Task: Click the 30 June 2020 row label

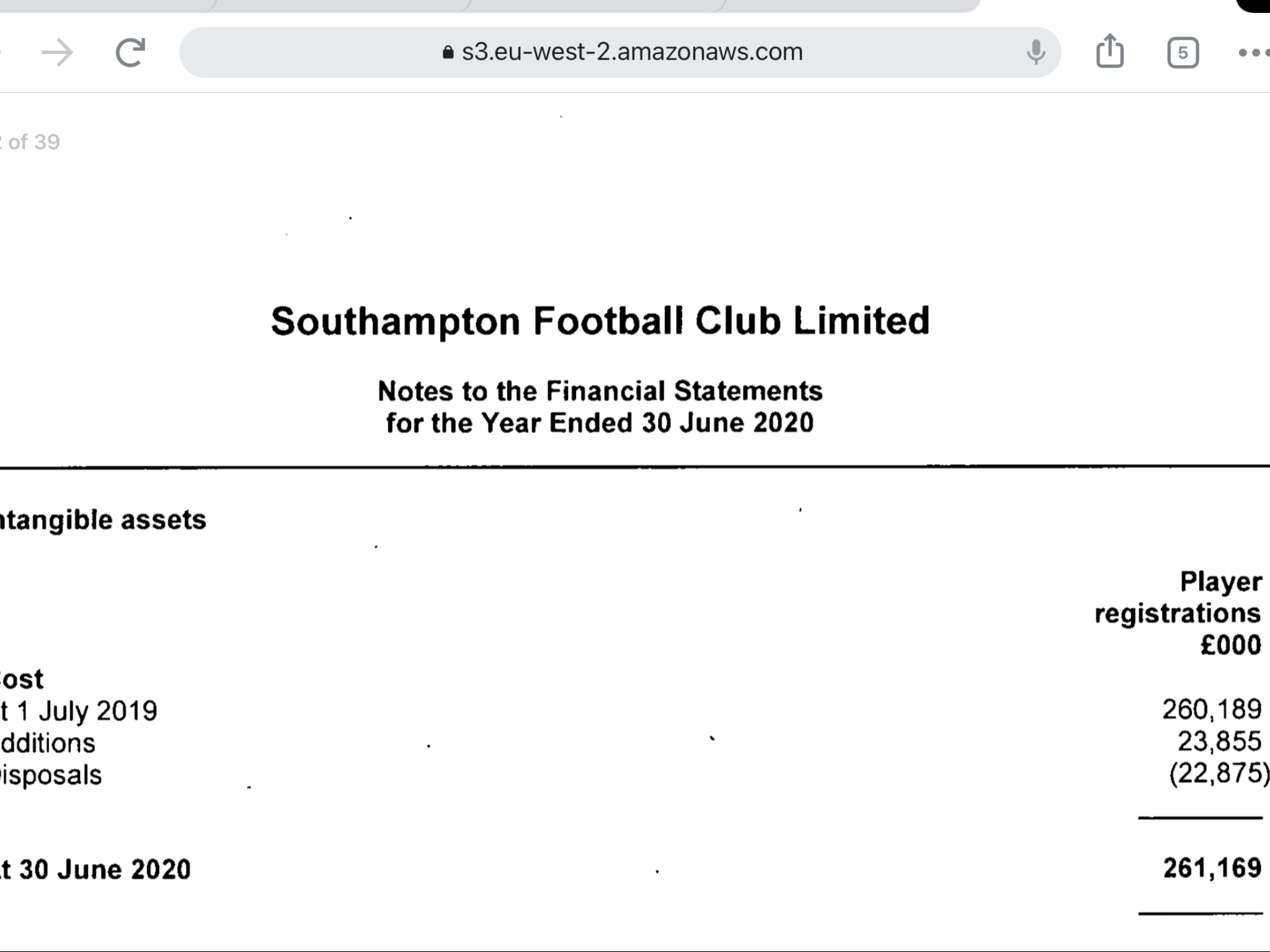Action: [x=95, y=870]
